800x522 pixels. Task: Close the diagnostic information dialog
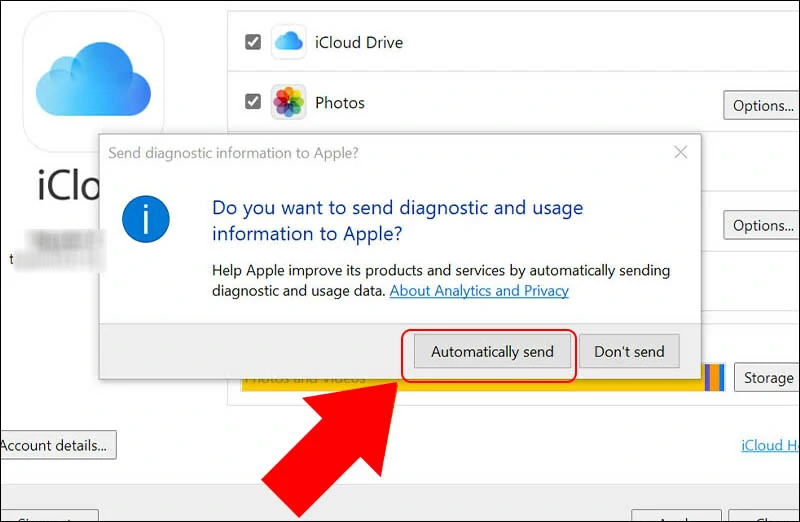point(681,152)
